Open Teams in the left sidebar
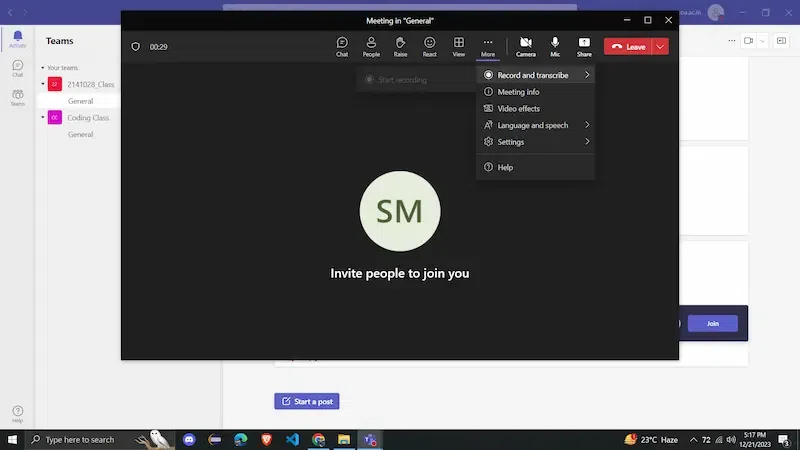This screenshot has height=450, width=800. tap(17, 97)
